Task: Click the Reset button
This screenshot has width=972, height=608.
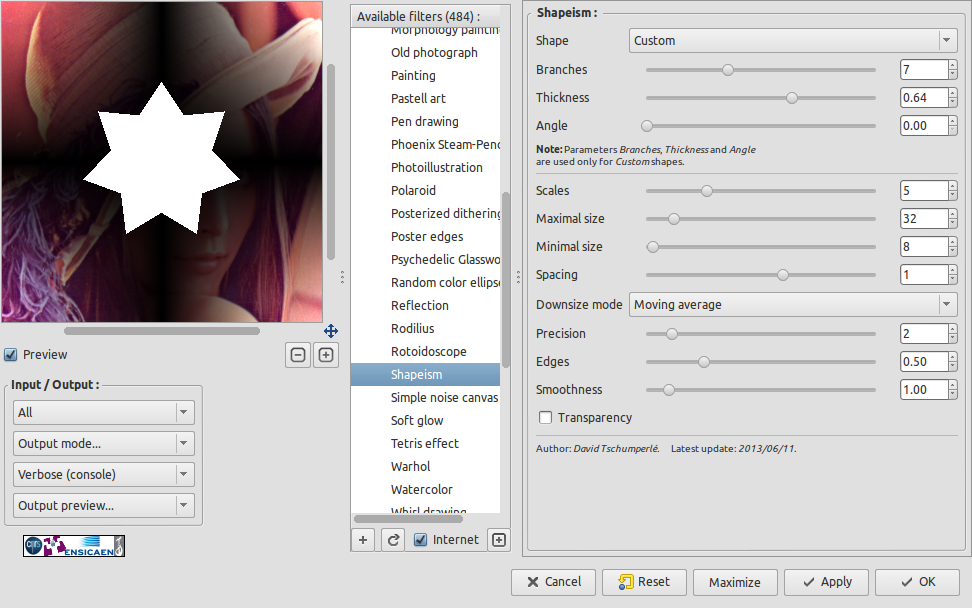Action: [644, 582]
